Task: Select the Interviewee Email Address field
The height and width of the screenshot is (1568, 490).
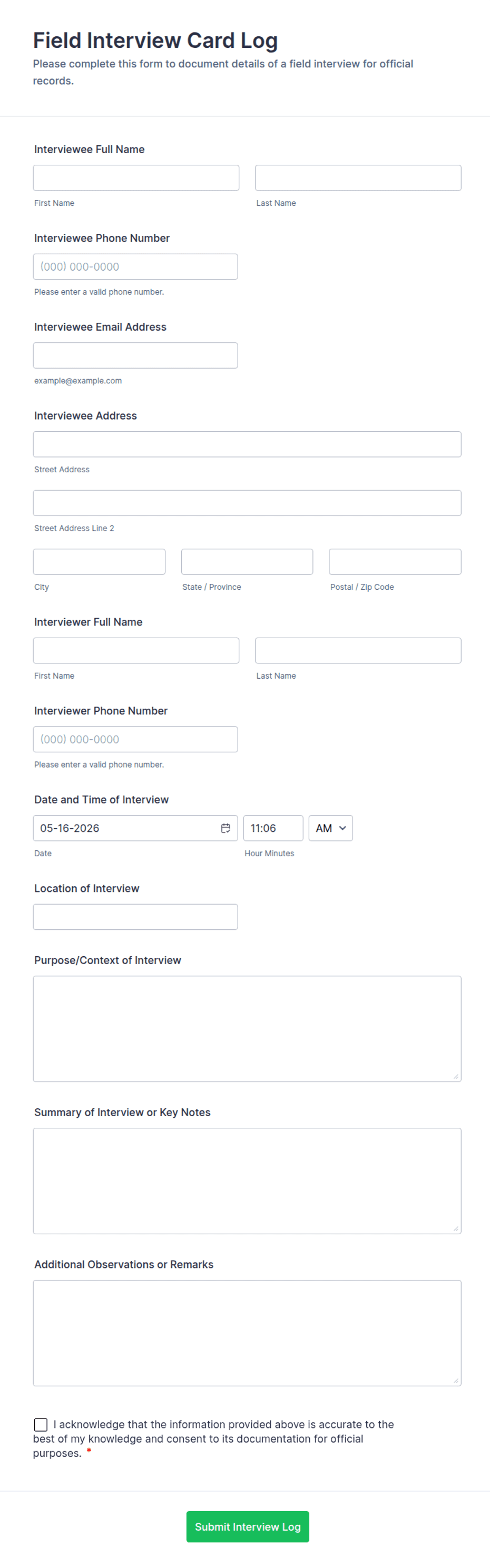Action: pos(135,355)
